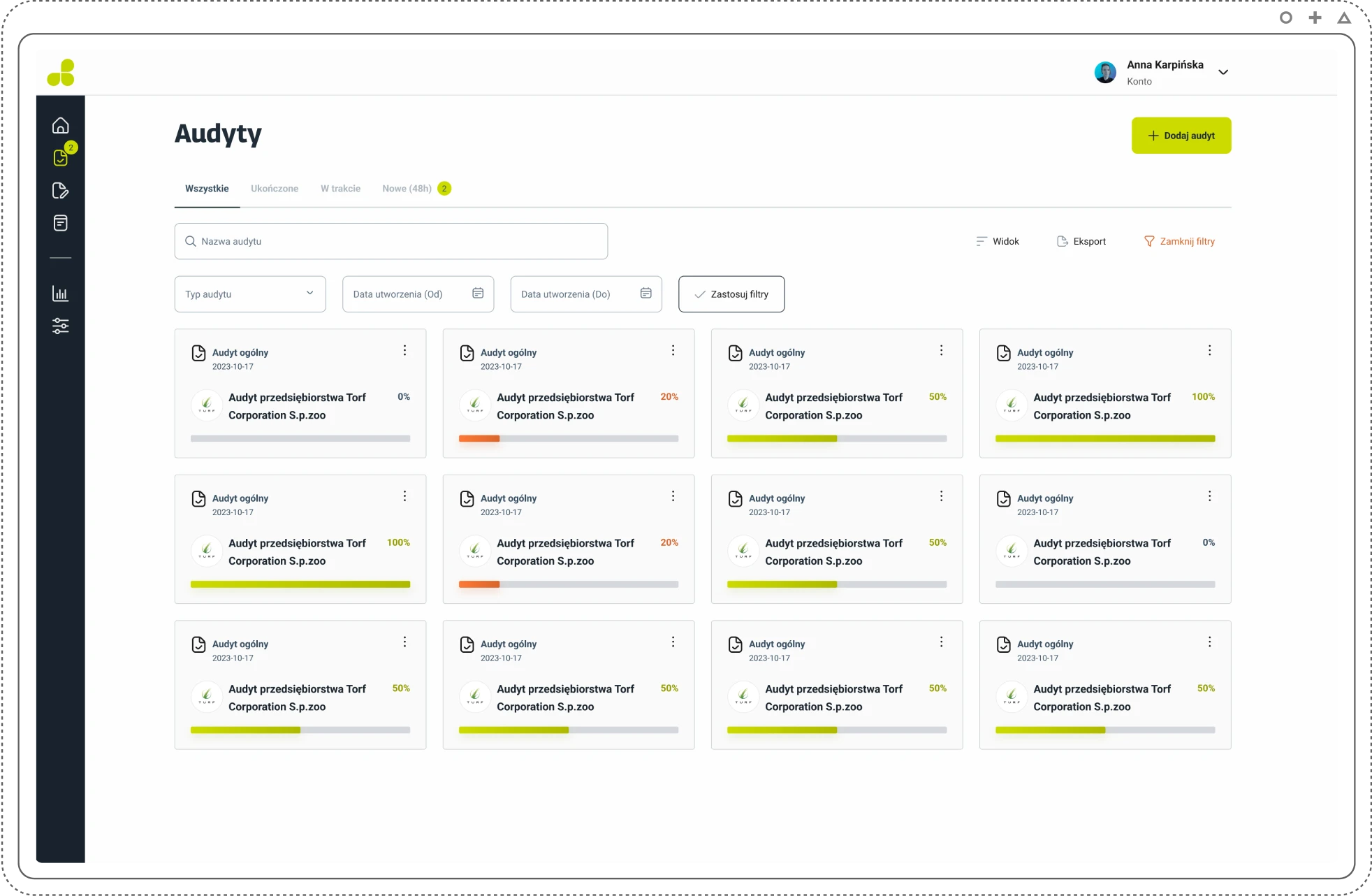1372x896 pixels.
Task: Click the audits icon with the 2 badge
Action: click(61, 158)
